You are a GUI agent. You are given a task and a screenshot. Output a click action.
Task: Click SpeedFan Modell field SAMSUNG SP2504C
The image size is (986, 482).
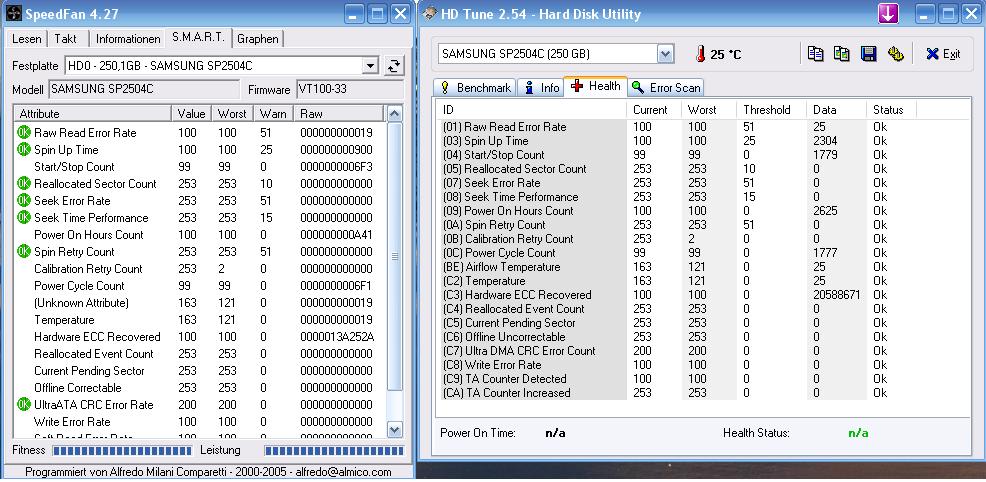144,89
